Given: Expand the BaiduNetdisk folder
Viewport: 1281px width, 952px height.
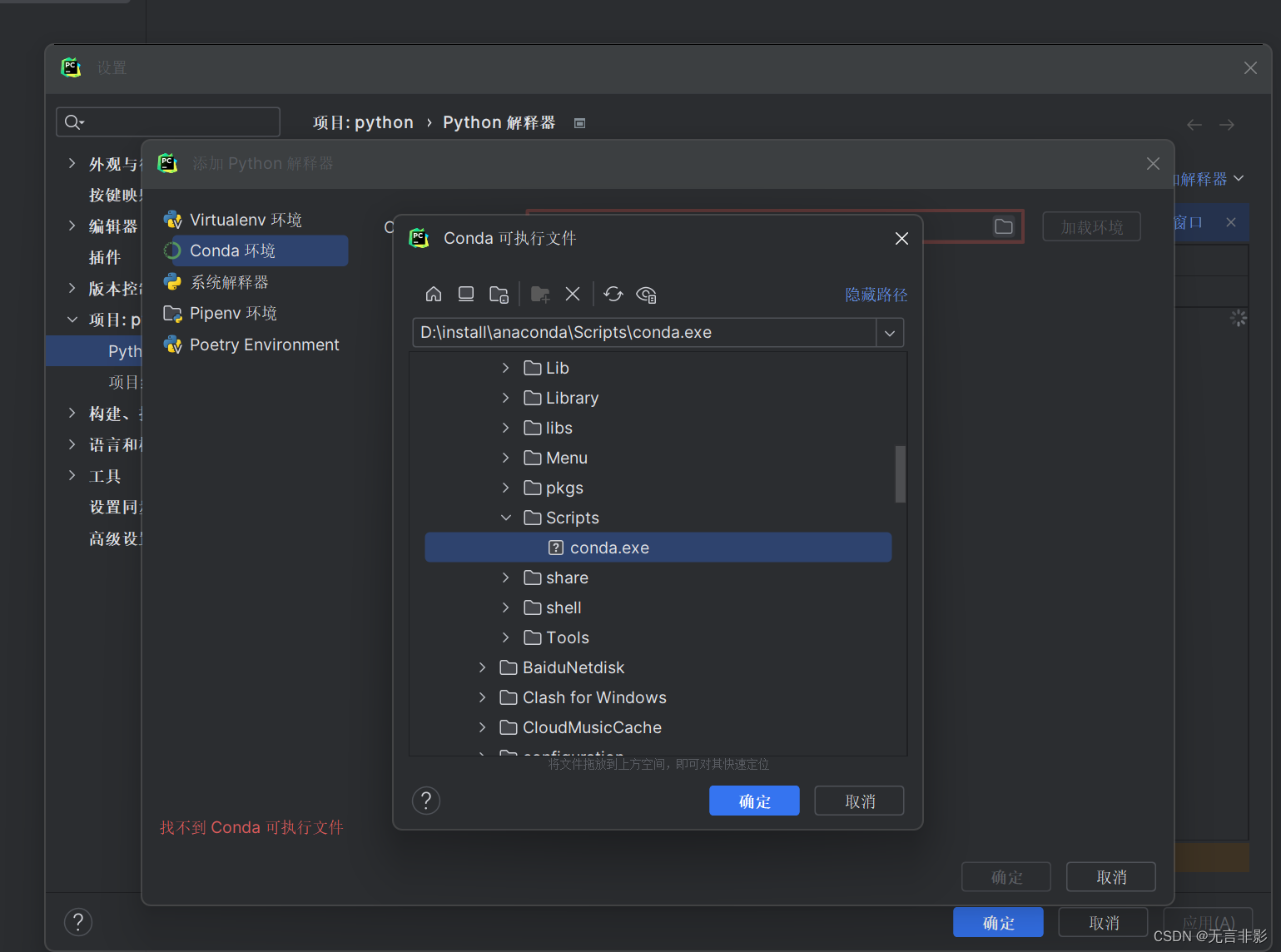Looking at the screenshot, I should click(482, 667).
